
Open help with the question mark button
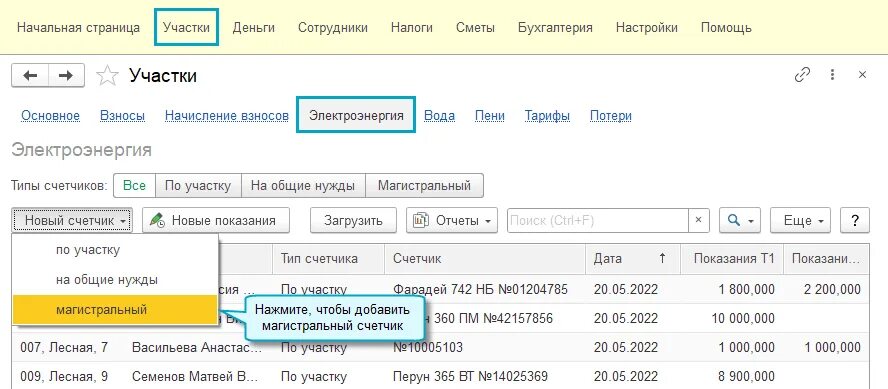855,220
